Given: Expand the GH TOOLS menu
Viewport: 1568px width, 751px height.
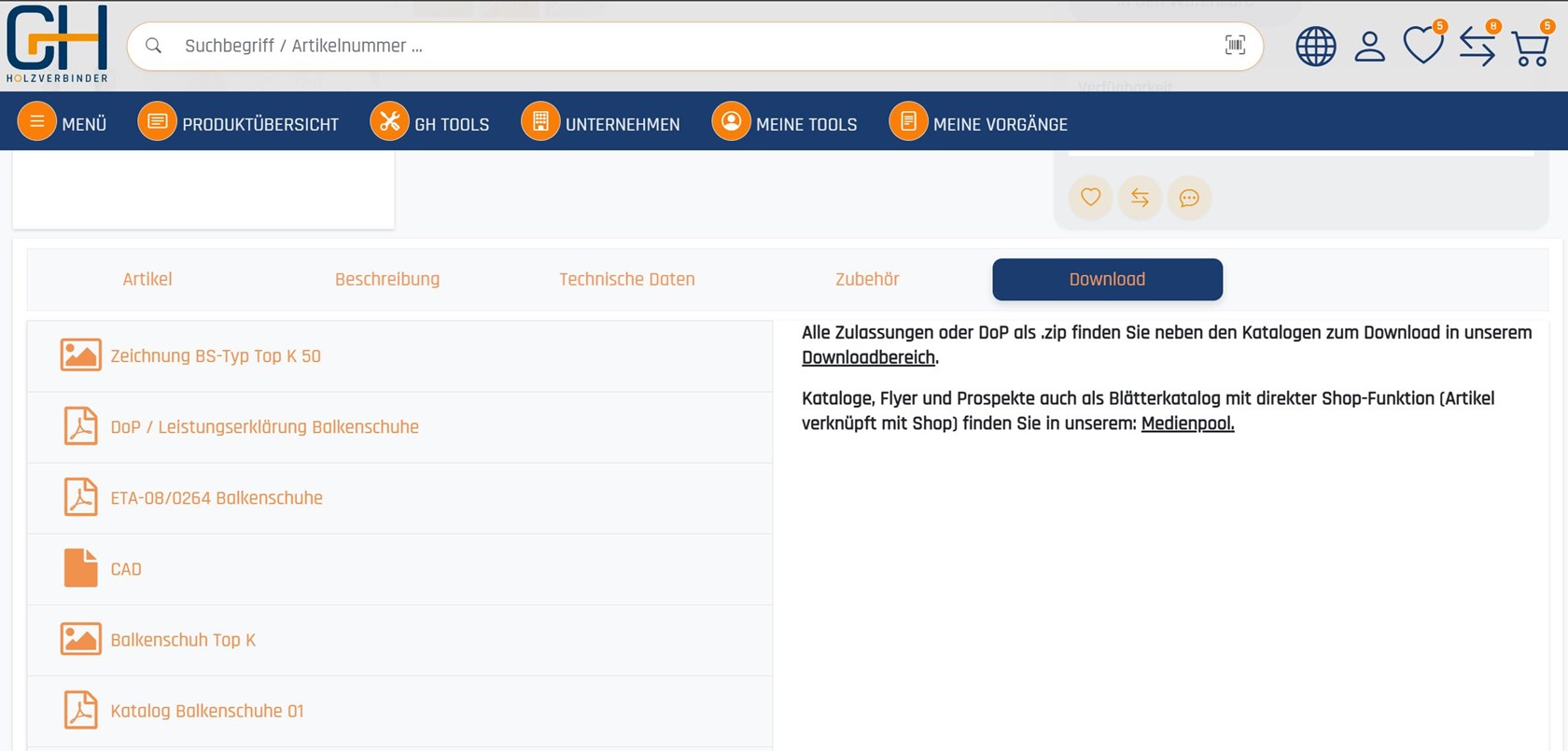Looking at the screenshot, I should (x=430, y=123).
